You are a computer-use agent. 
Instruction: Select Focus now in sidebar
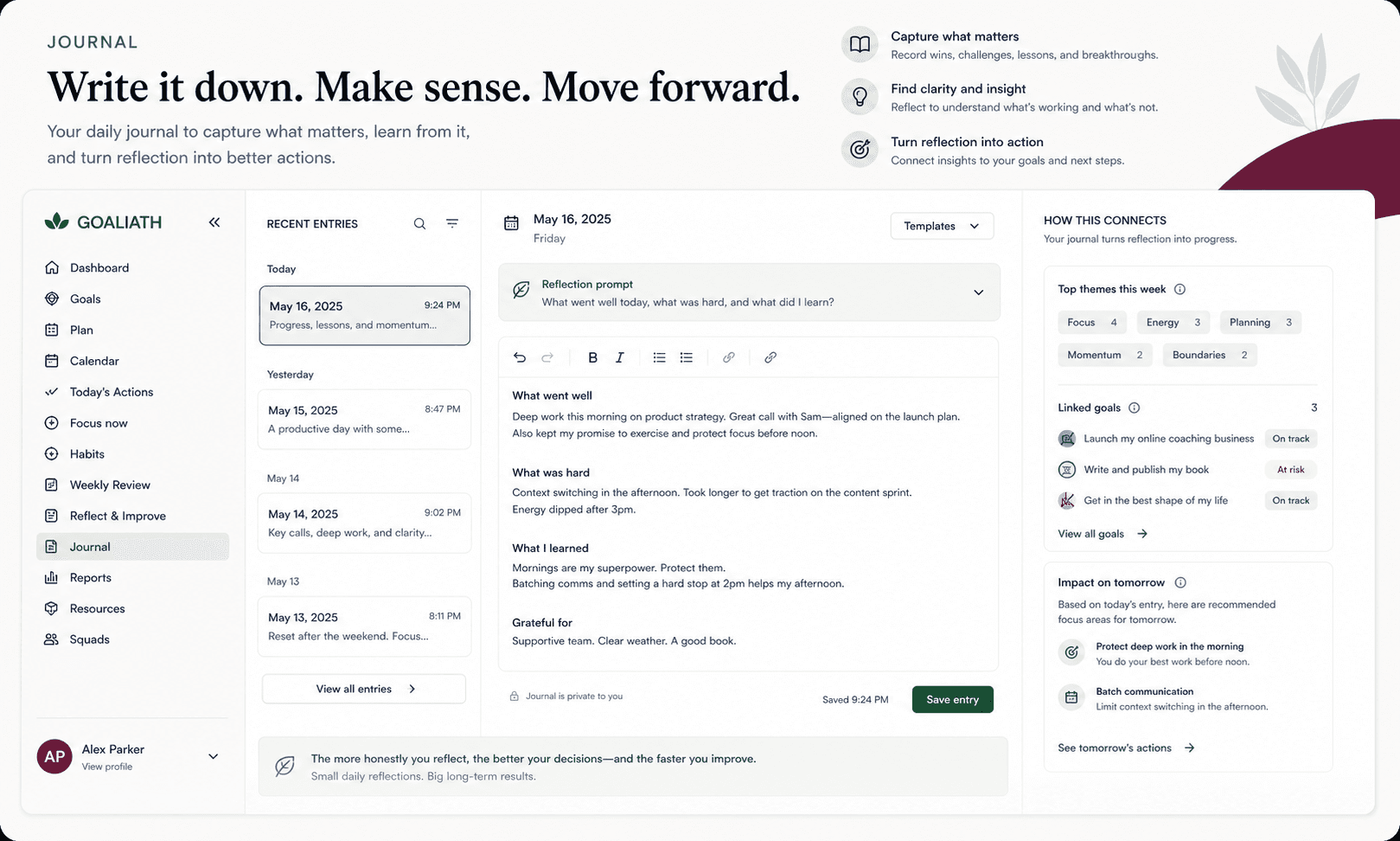tap(132, 423)
